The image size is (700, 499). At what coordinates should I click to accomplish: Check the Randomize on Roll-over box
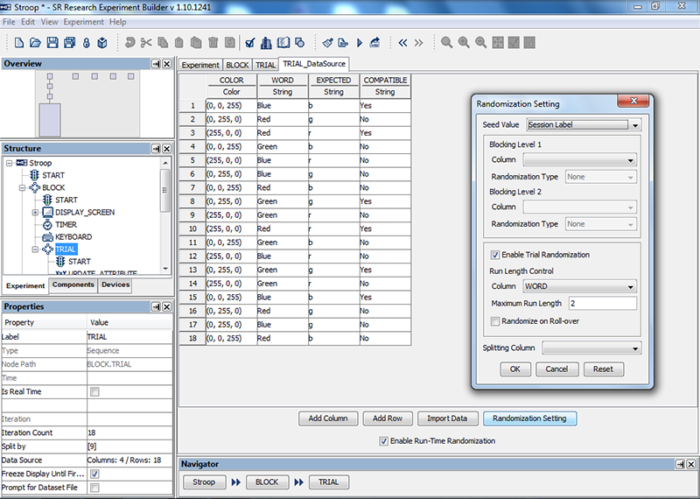pyautogui.click(x=496, y=320)
